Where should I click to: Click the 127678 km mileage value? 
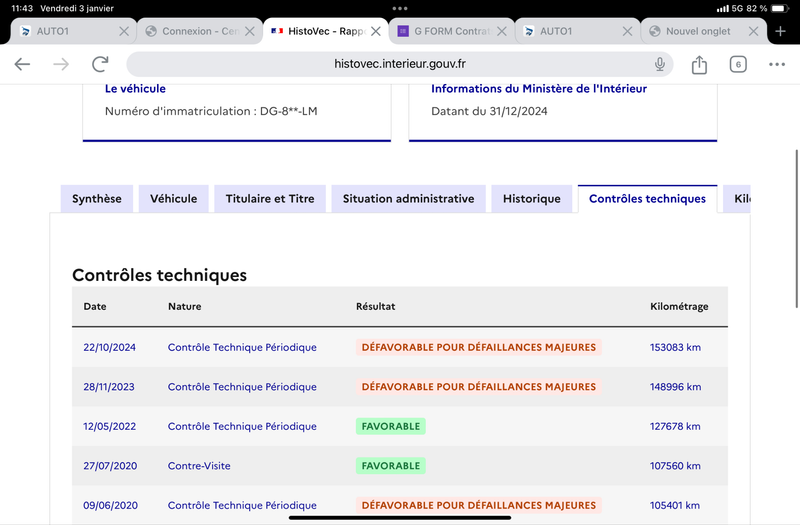point(675,427)
